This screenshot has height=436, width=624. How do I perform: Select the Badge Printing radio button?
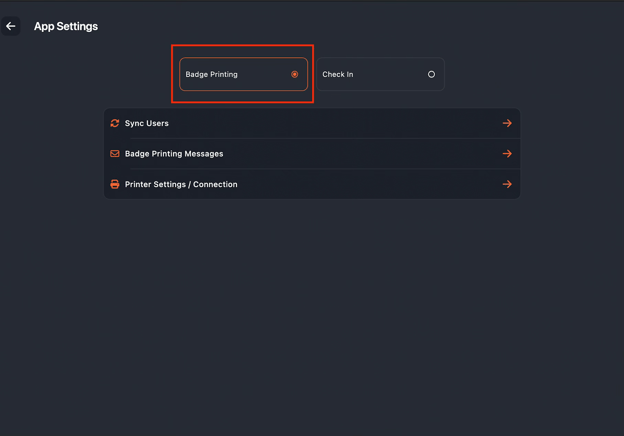tap(295, 74)
